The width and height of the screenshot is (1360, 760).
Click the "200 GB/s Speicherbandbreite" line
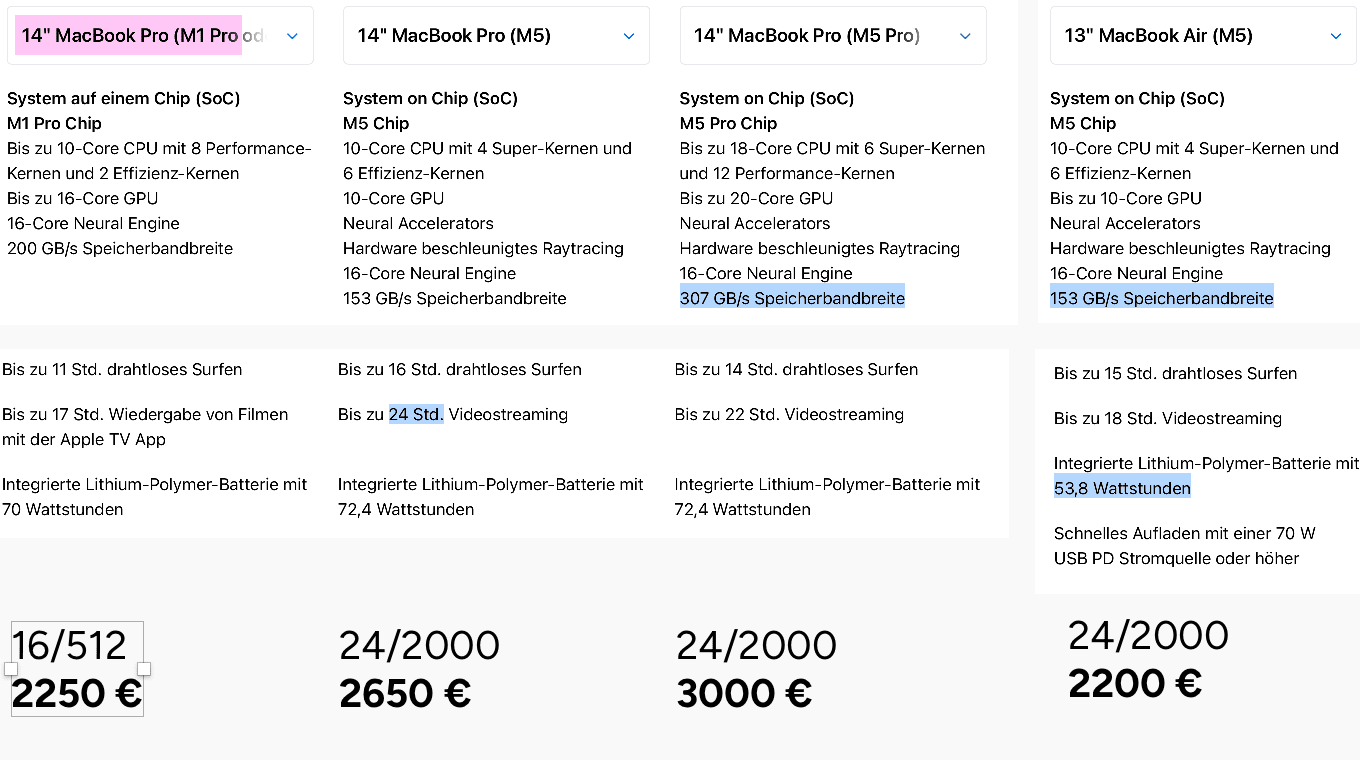[x=120, y=248]
